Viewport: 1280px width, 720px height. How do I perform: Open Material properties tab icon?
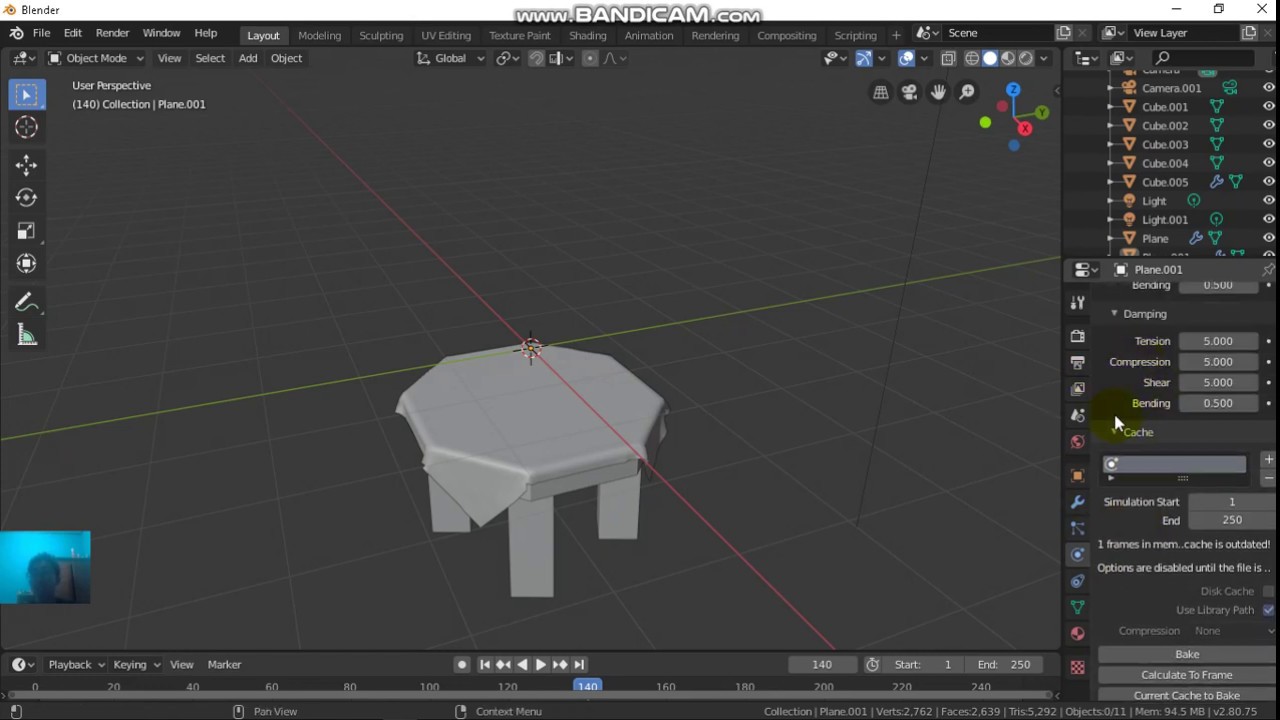(x=1077, y=633)
